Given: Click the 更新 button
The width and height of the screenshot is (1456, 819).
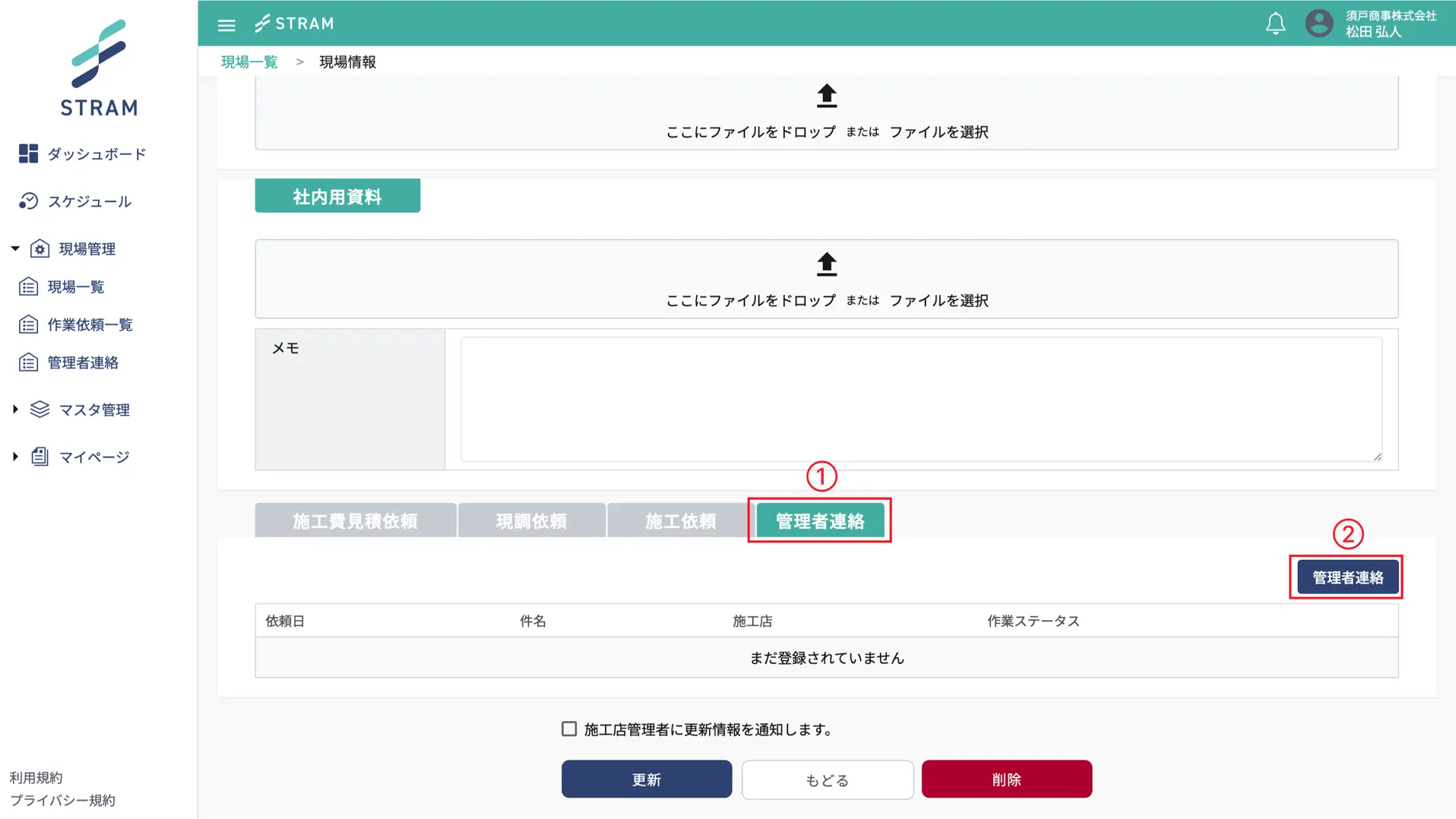Looking at the screenshot, I should (646, 779).
